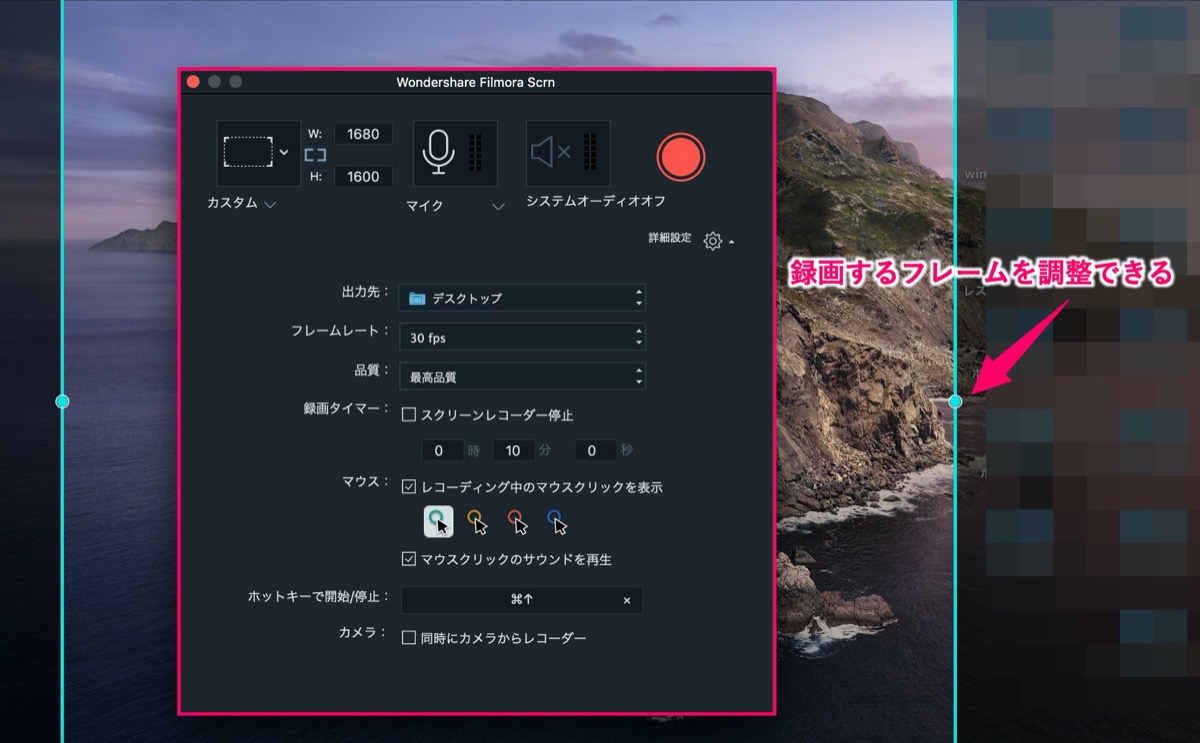
Task: Clear the hotkey with the x button
Action: point(627,600)
